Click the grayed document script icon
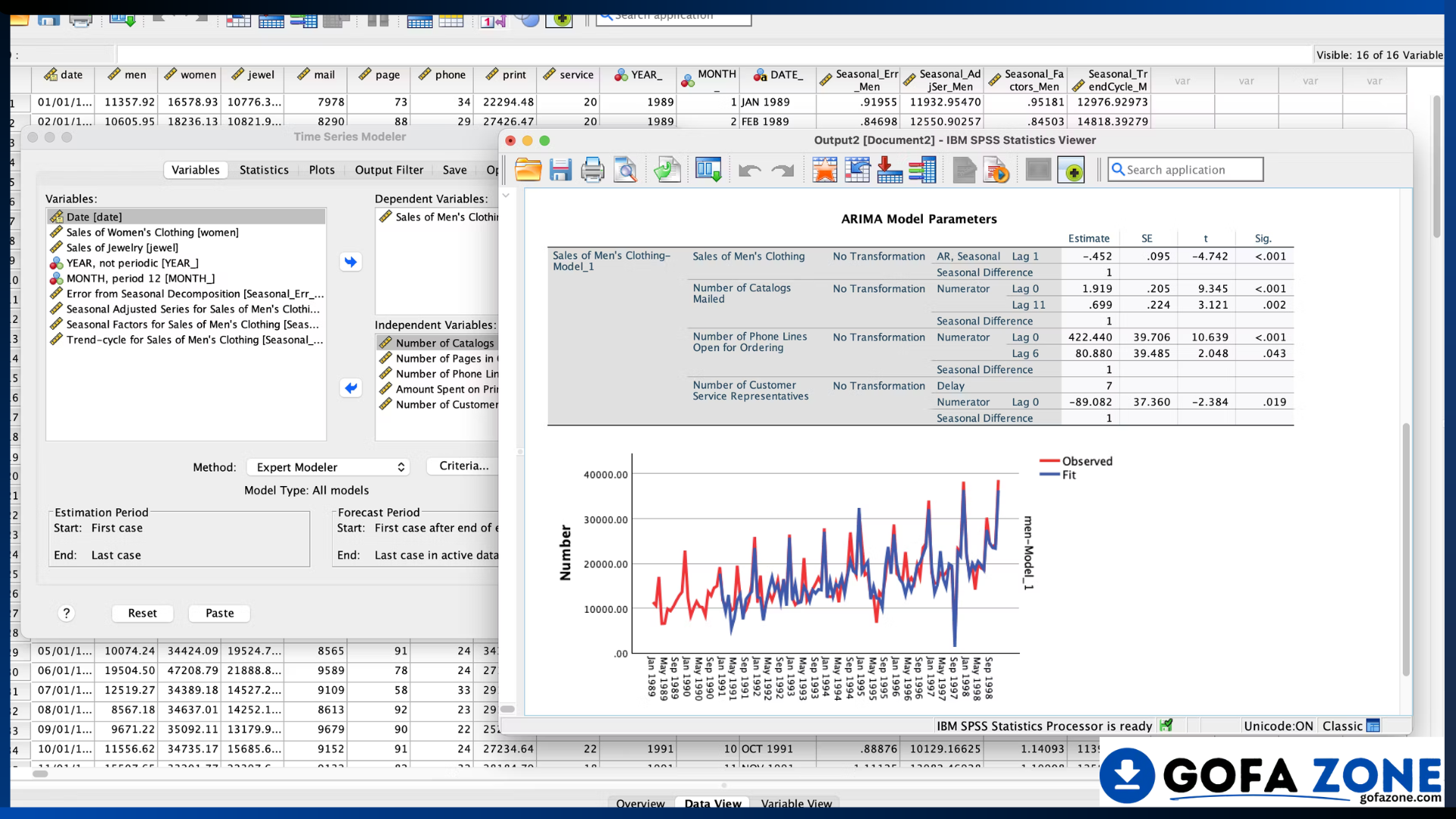The width and height of the screenshot is (1456, 819). 964,170
